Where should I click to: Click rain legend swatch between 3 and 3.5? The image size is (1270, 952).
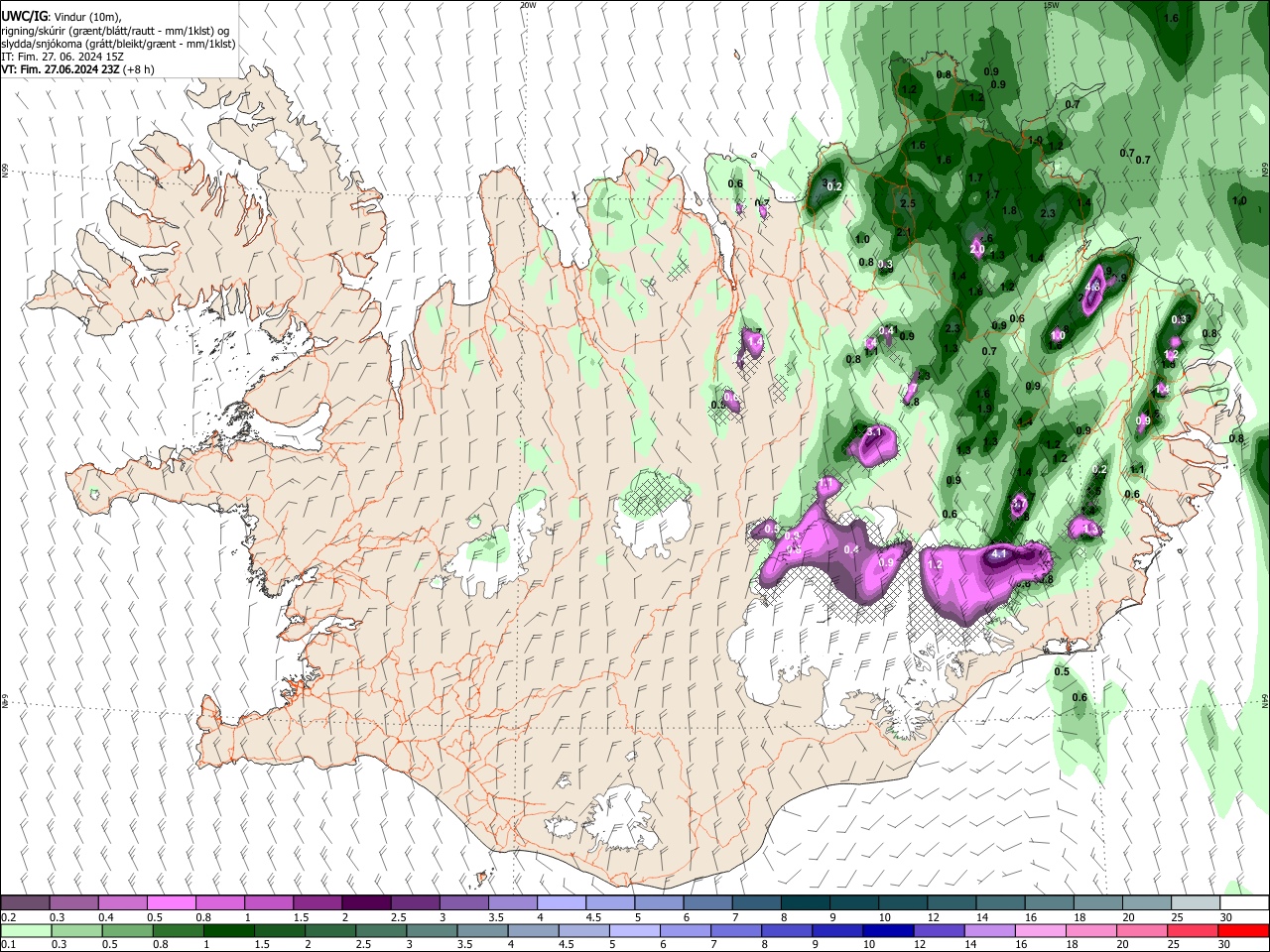point(431,930)
